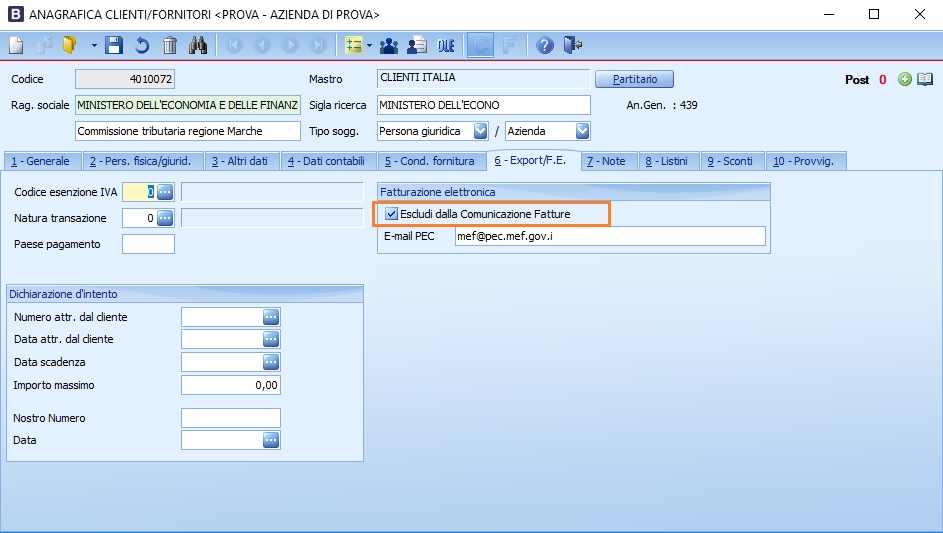Switch to the 5 - Cond. fornitura tab

coord(430,161)
